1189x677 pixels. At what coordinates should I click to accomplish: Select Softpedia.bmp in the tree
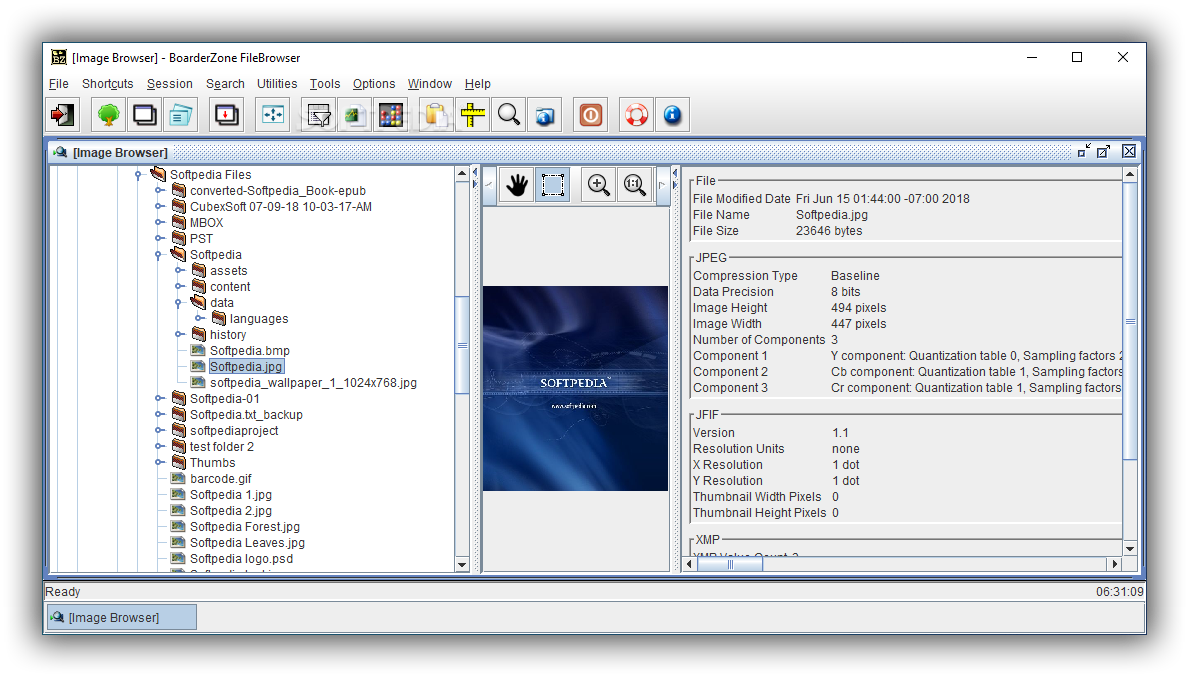coord(249,350)
